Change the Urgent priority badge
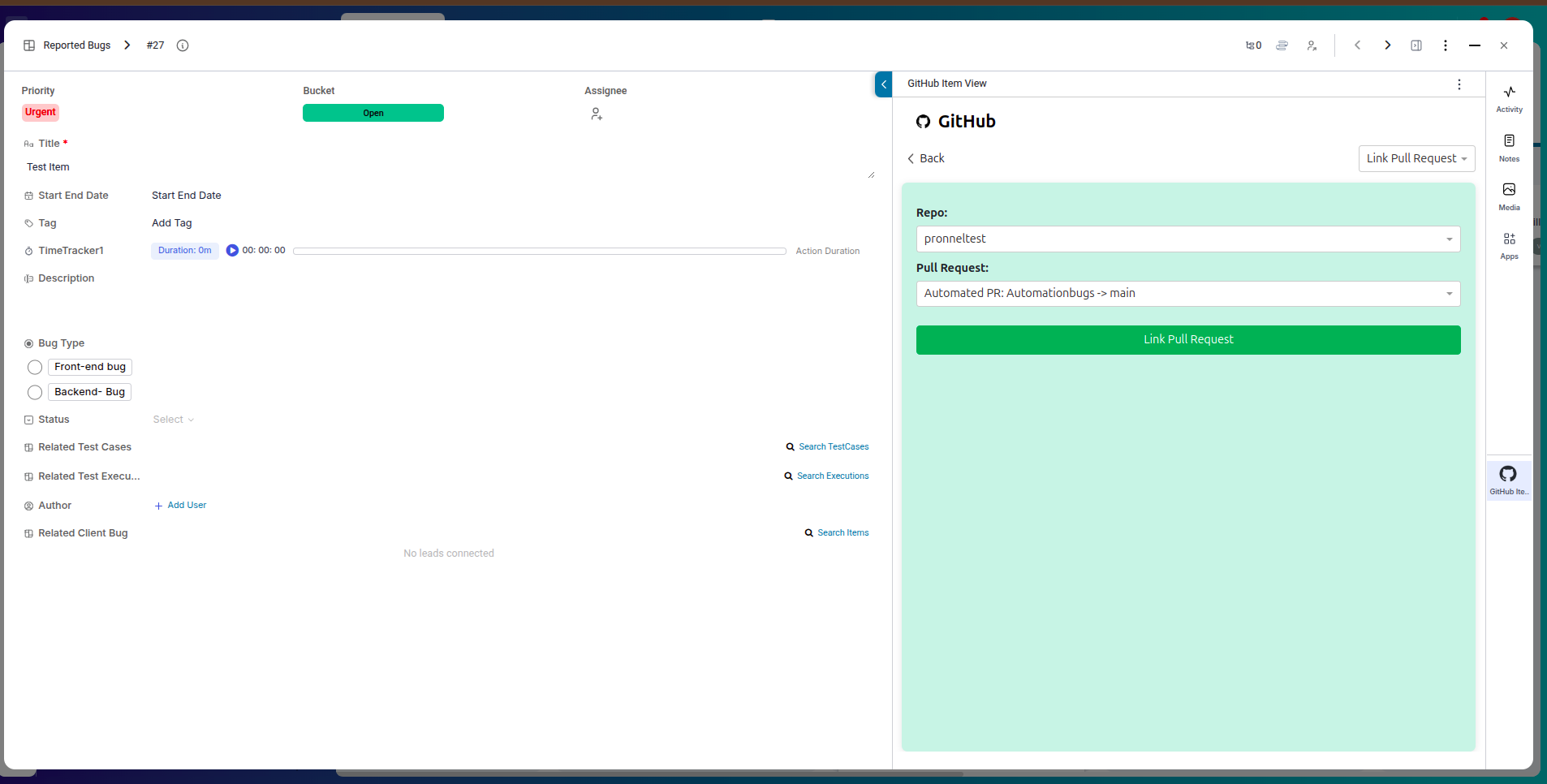This screenshot has height=784, width=1547. (41, 112)
